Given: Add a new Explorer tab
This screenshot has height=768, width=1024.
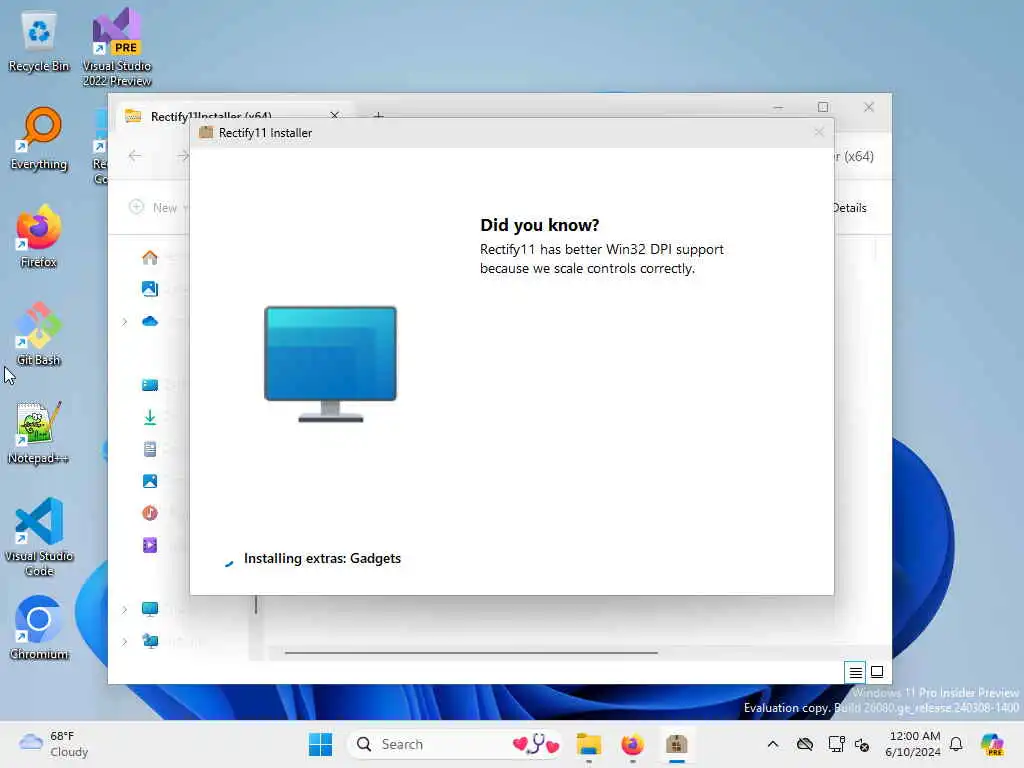Looking at the screenshot, I should point(378,116).
